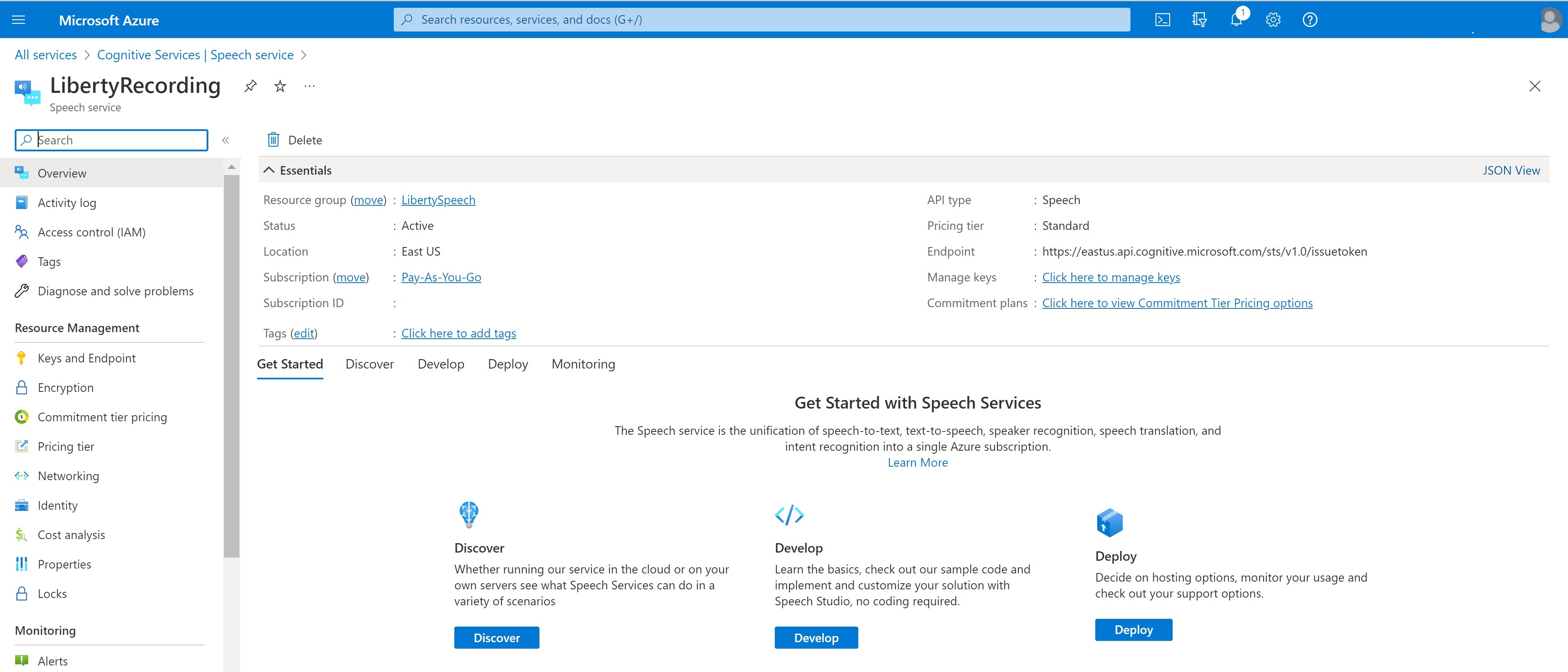Click the LibertyRecording pin icon
Viewport: 1568px width, 672px height.
(x=251, y=85)
